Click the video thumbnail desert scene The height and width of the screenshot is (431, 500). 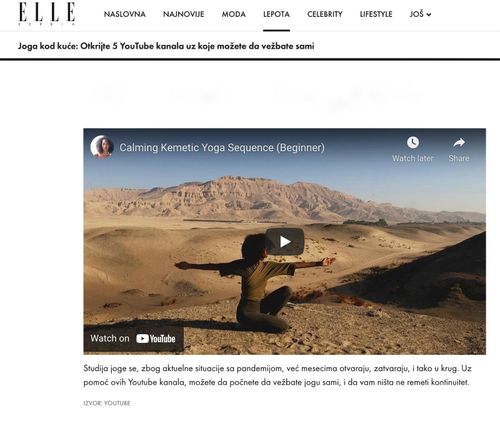[285, 241]
